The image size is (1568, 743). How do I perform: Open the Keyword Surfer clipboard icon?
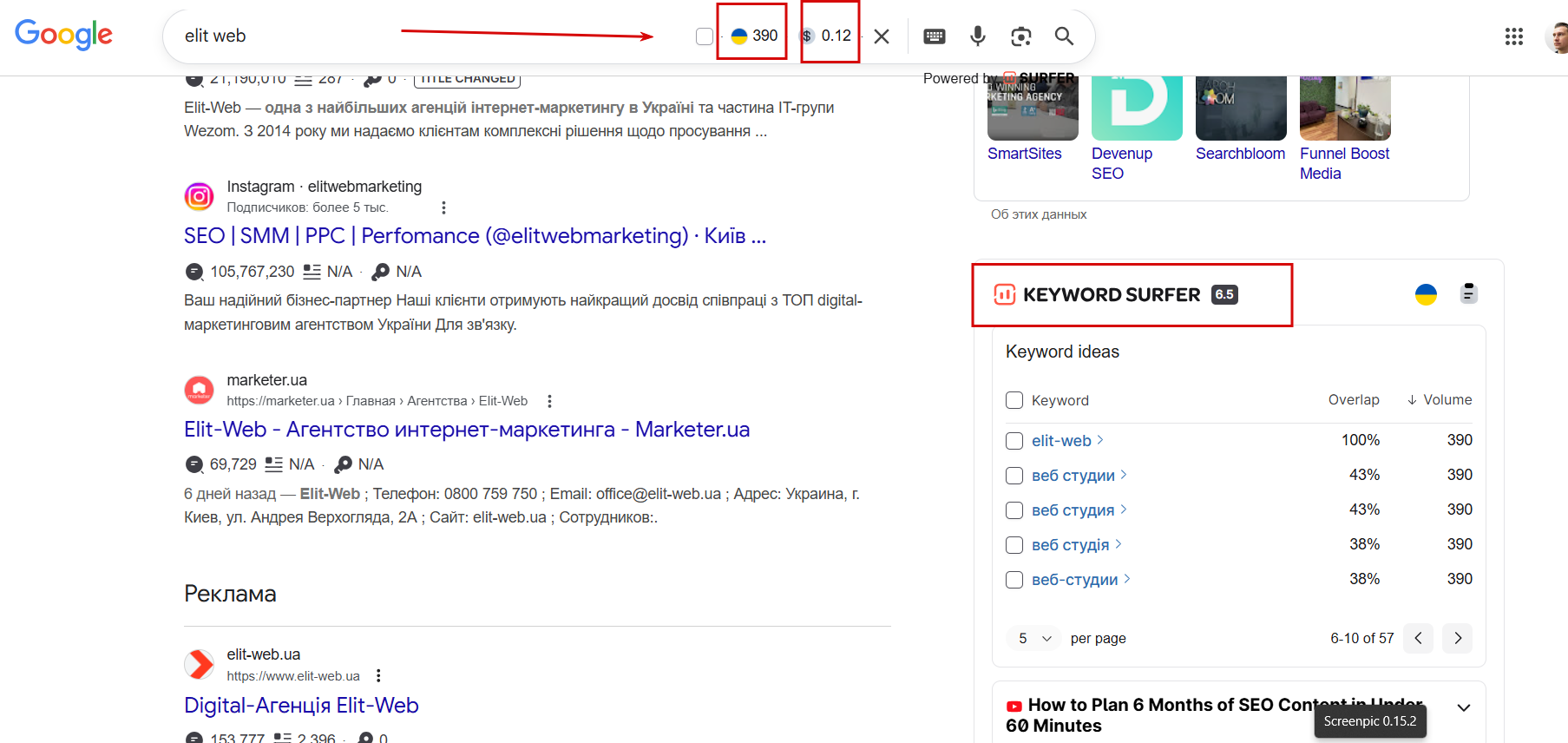pyautogui.click(x=1468, y=293)
